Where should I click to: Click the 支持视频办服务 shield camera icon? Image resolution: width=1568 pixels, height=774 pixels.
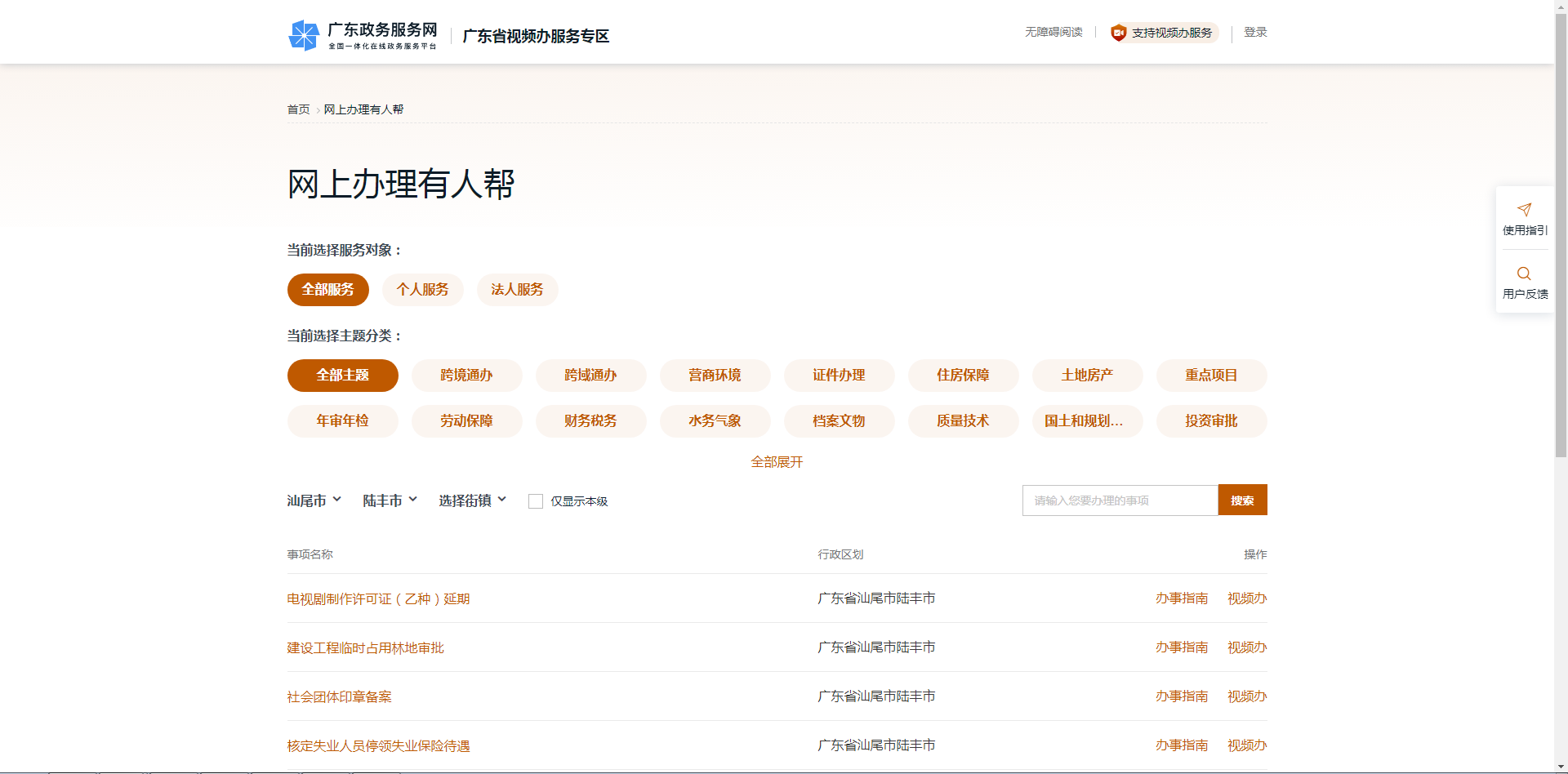[x=1117, y=32]
